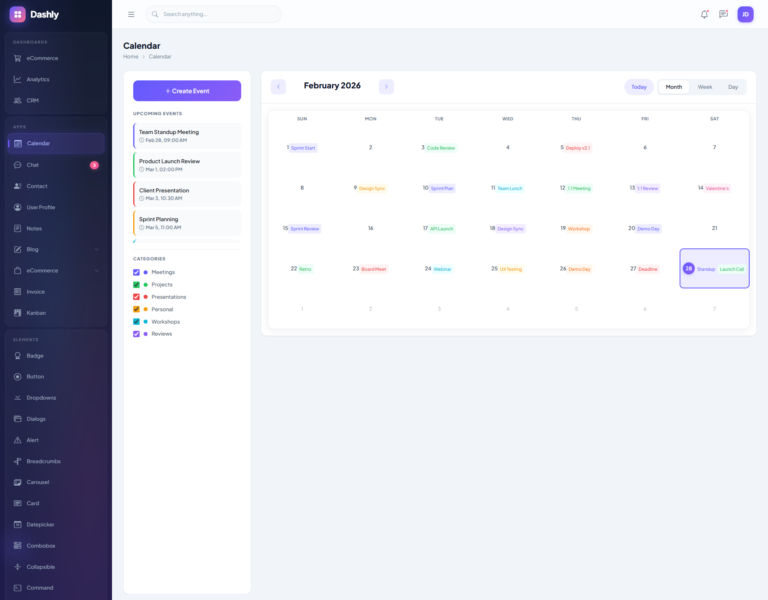Image resolution: width=768 pixels, height=600 pixels.
Task: Click the hamburger menu icon
Action: pos(131,14)
